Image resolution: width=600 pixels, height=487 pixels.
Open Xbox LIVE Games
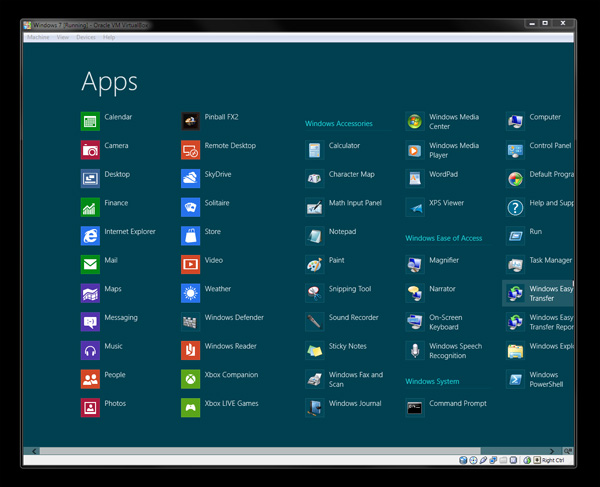(191, 408)
